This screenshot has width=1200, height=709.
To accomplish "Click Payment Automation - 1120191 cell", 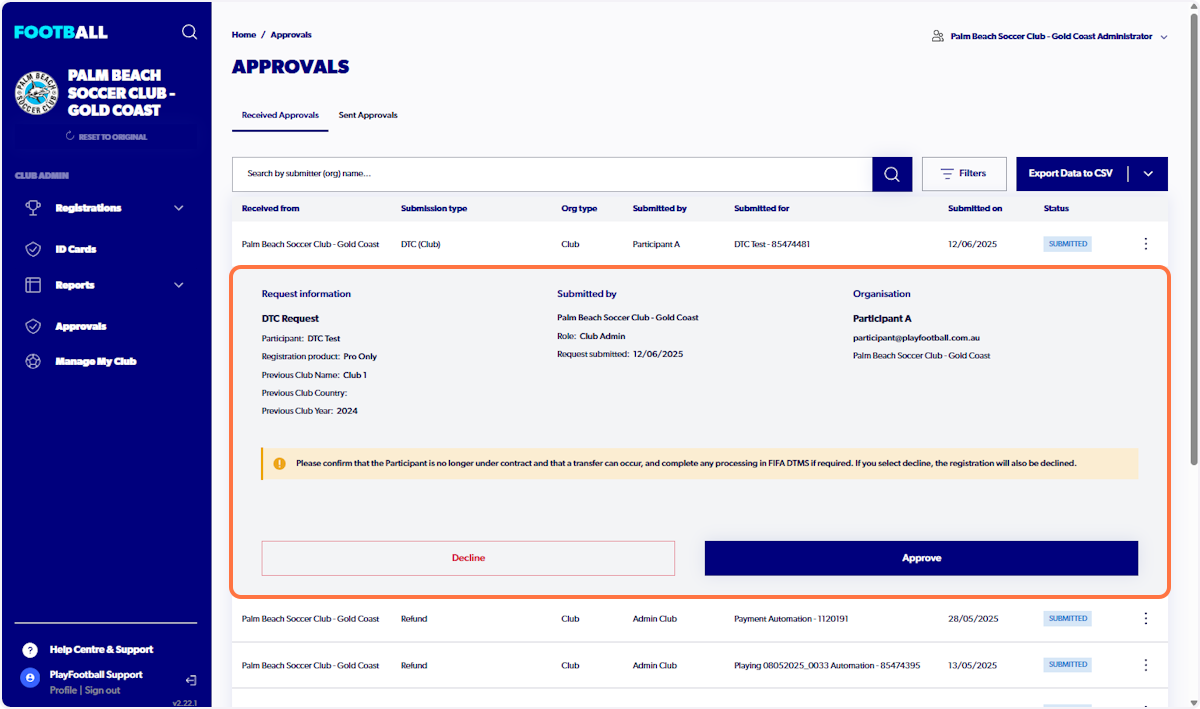I will pyautogui.click(x=791, y=619).
